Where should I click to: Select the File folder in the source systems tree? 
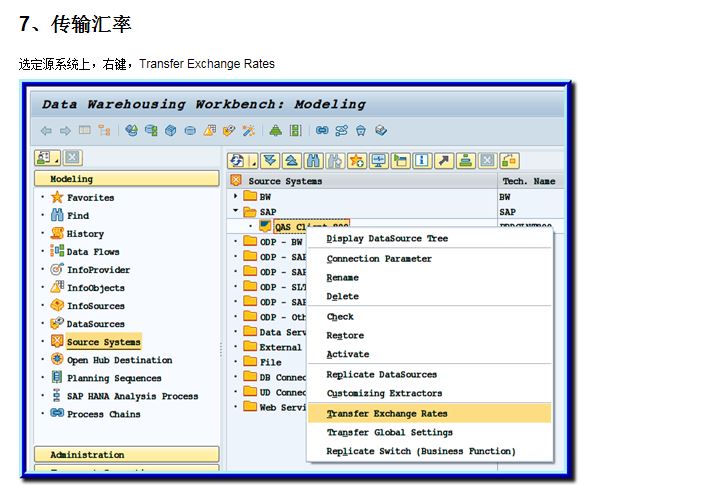pos(270,362)
